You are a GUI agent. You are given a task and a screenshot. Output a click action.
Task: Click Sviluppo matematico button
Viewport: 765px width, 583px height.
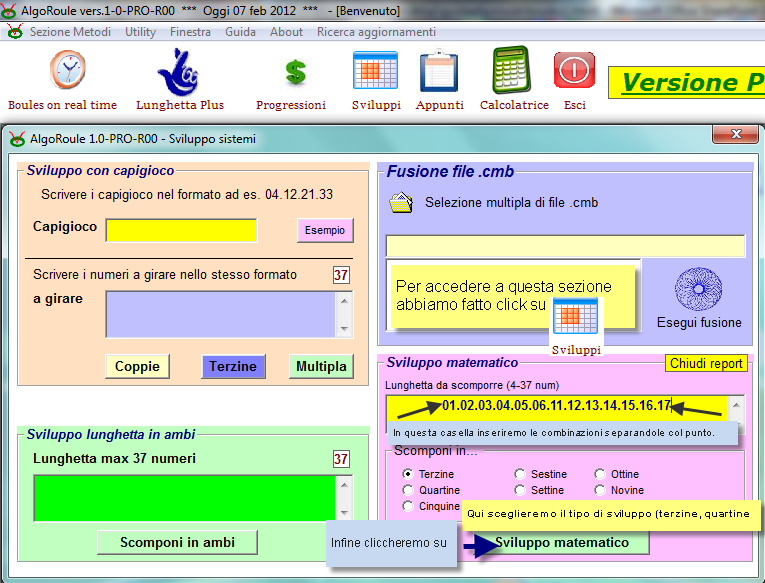tap(562, 543)
